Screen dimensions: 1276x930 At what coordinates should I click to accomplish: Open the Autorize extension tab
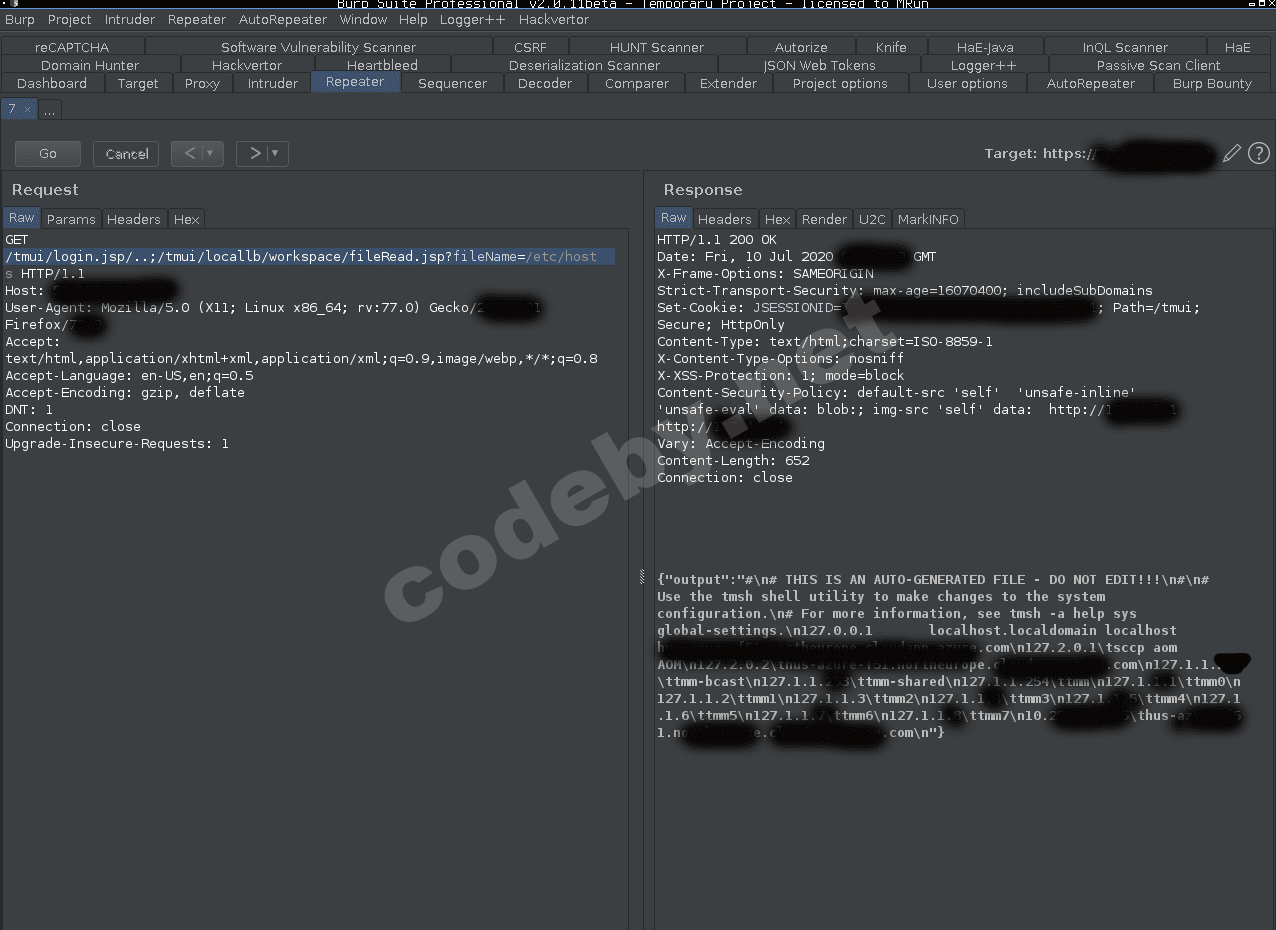pyautogui.click(x=801, y=46)
